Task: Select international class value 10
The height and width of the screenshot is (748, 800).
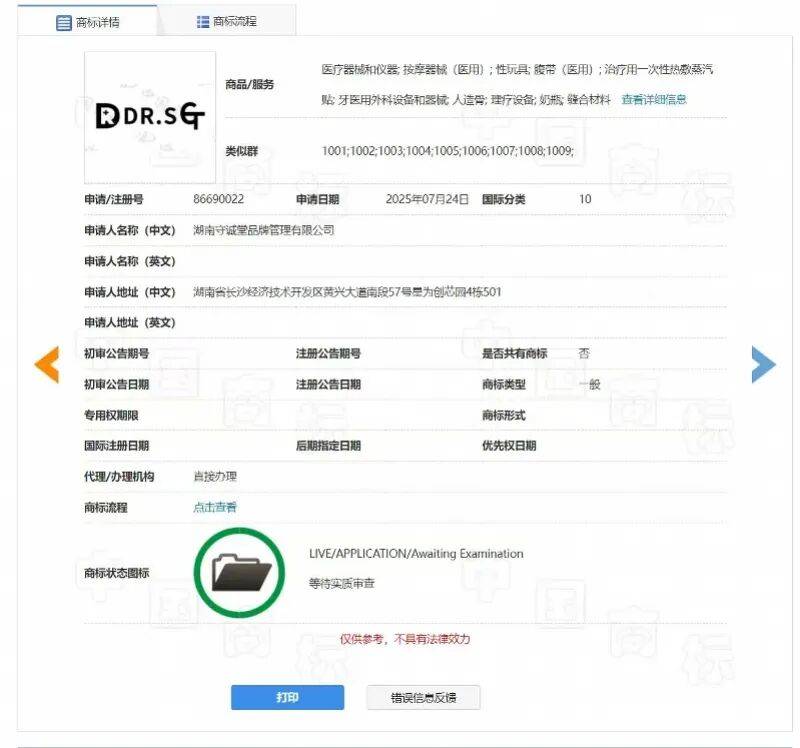Action: point(585,199)
